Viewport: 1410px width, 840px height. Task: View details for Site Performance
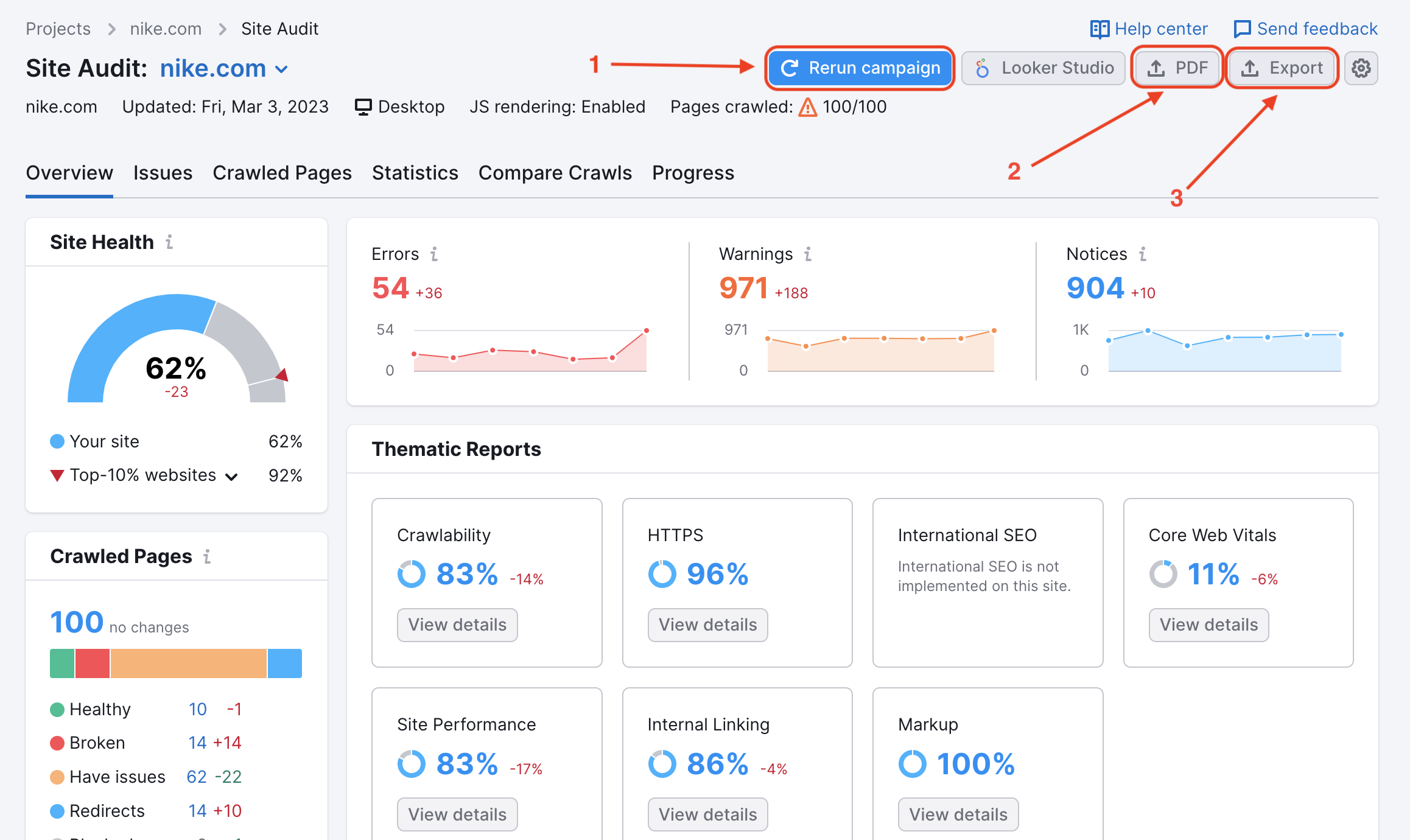(457, 814)
